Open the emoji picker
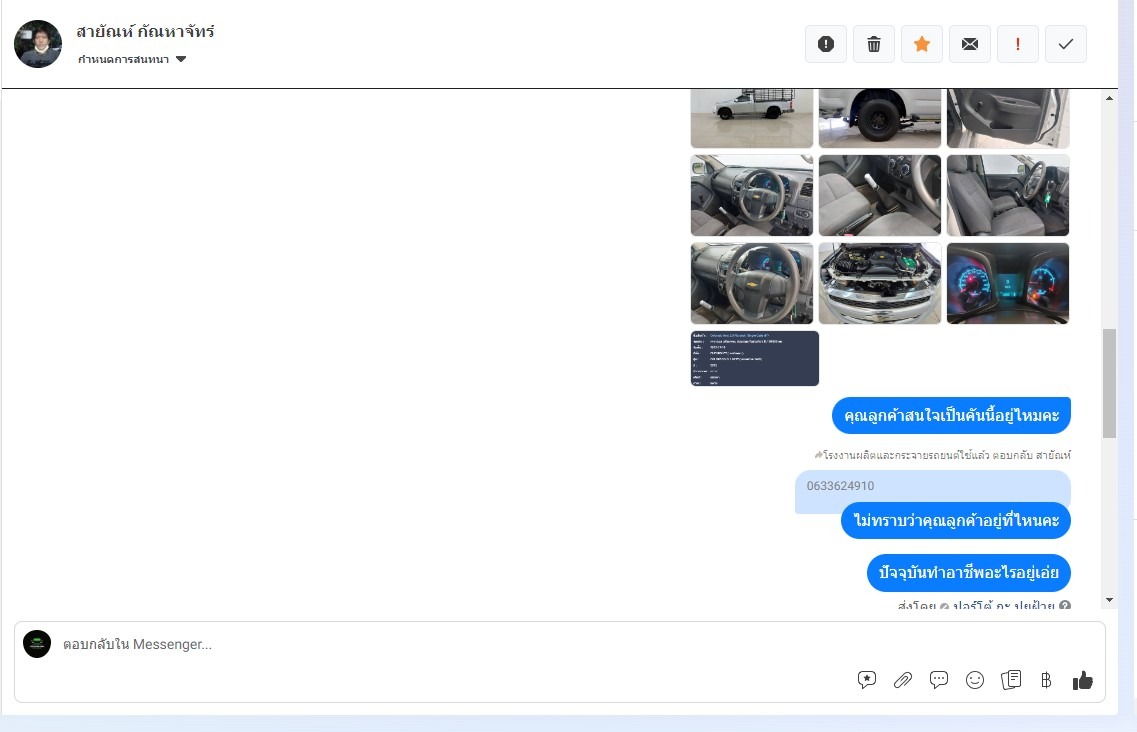 (975, 680)
